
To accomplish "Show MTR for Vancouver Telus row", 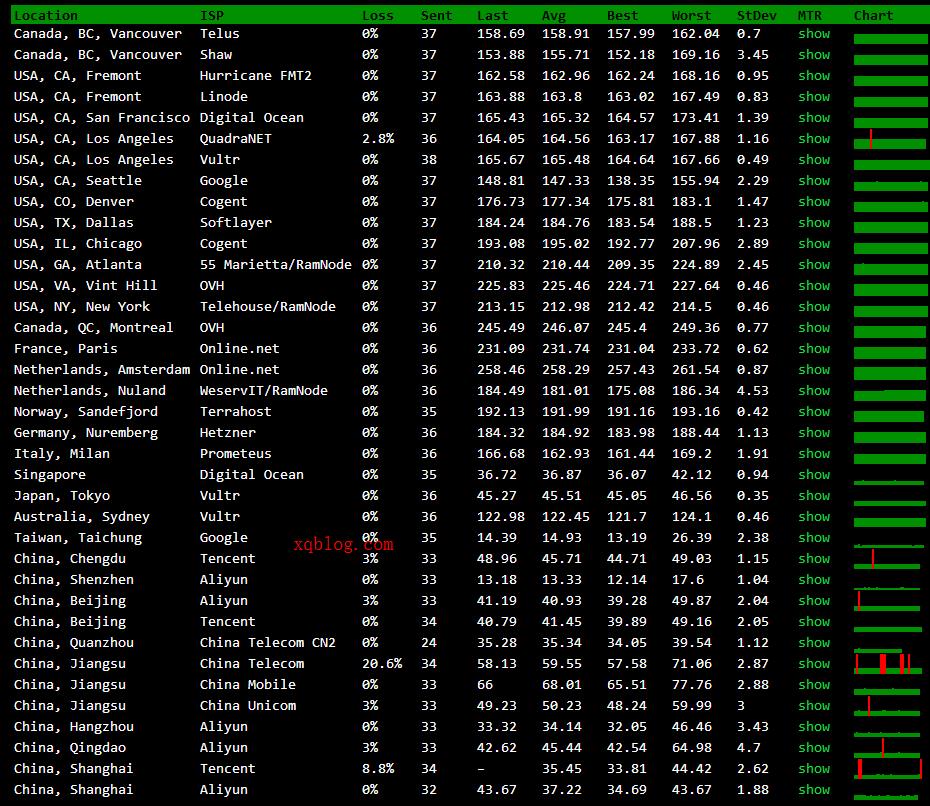I will coord(814,34).
